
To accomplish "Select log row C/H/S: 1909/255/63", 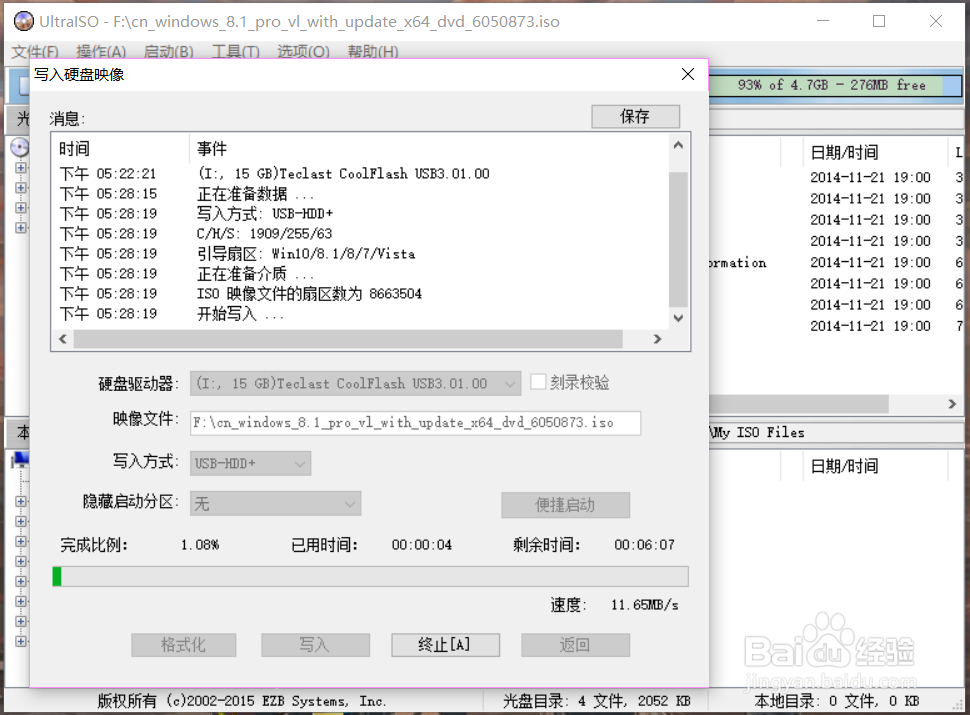I will tap(362, 233).
